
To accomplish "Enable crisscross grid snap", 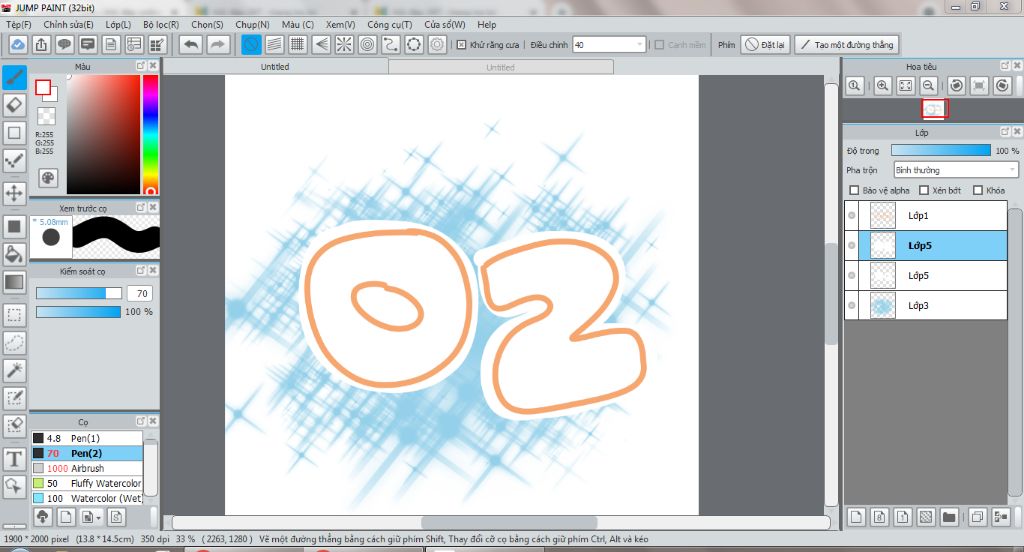I will point(298,44).
